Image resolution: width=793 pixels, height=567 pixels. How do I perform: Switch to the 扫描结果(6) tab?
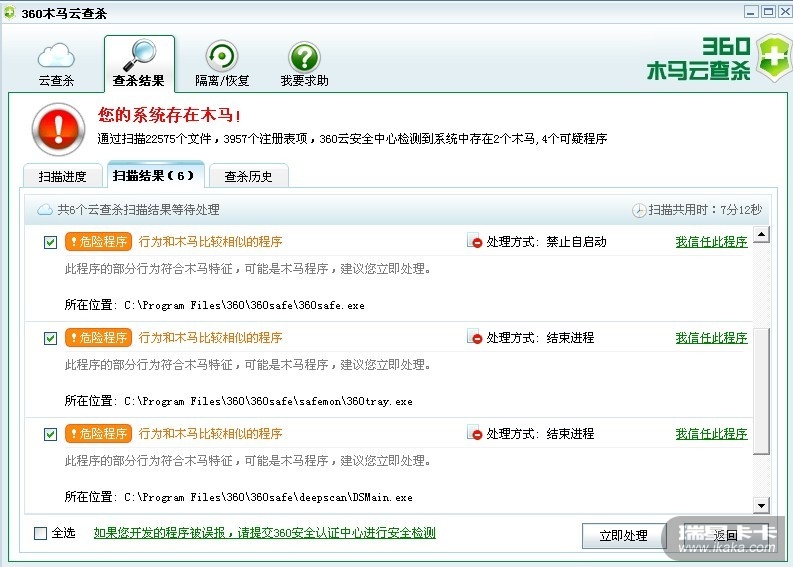point(155,176)
